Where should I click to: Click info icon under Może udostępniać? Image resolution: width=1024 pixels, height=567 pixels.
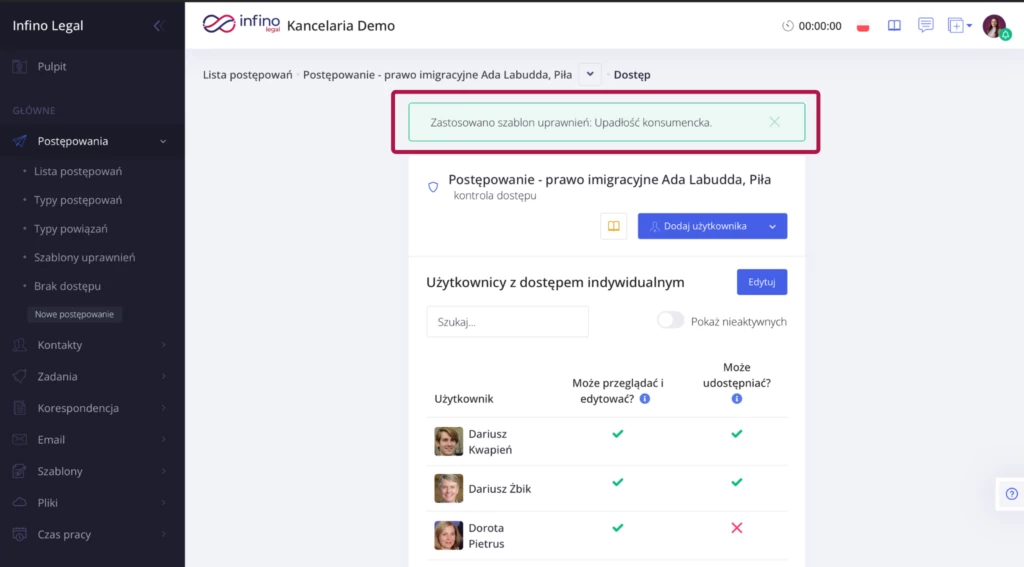point(737,398)
